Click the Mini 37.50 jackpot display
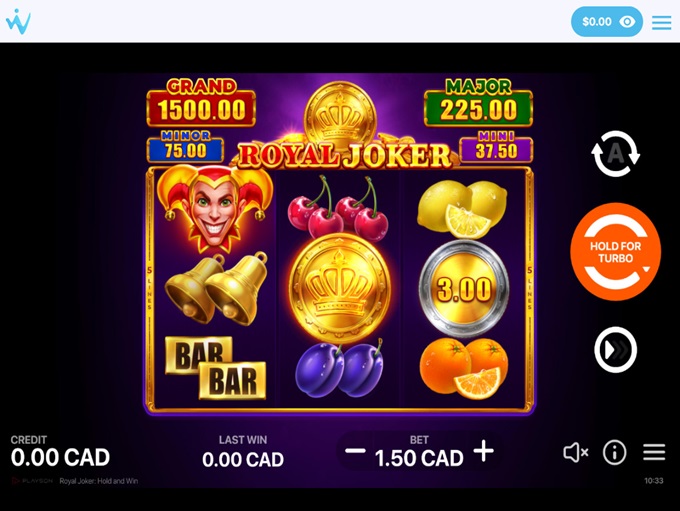 (496, 146)
